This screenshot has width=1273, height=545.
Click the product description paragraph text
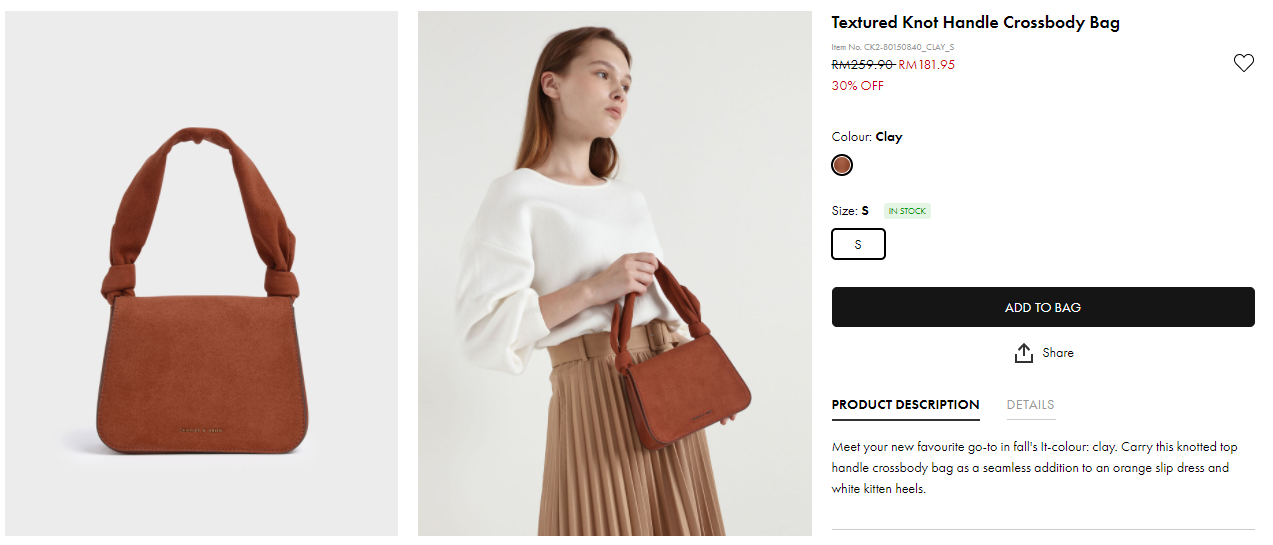click(x=1030, y=467)
